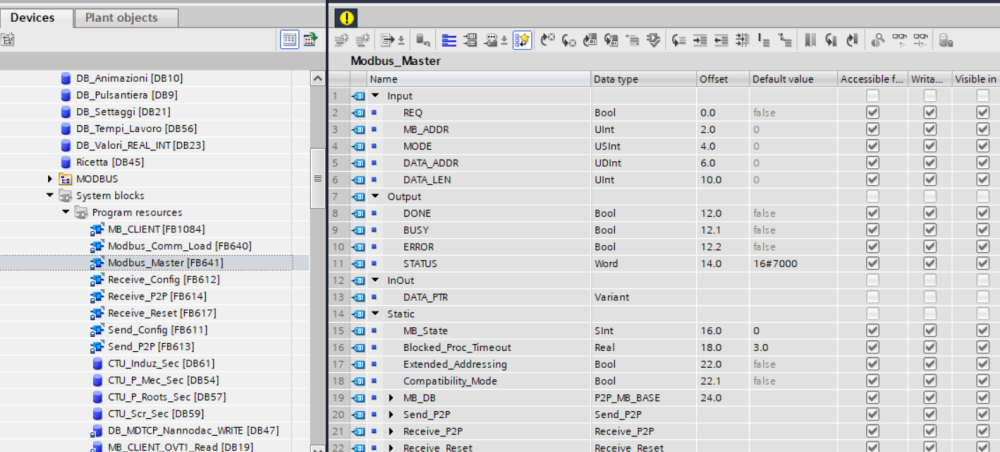Viewport: 1000px width, 452px height.
Task: Click the Default value column header
Action: [793, 79]
